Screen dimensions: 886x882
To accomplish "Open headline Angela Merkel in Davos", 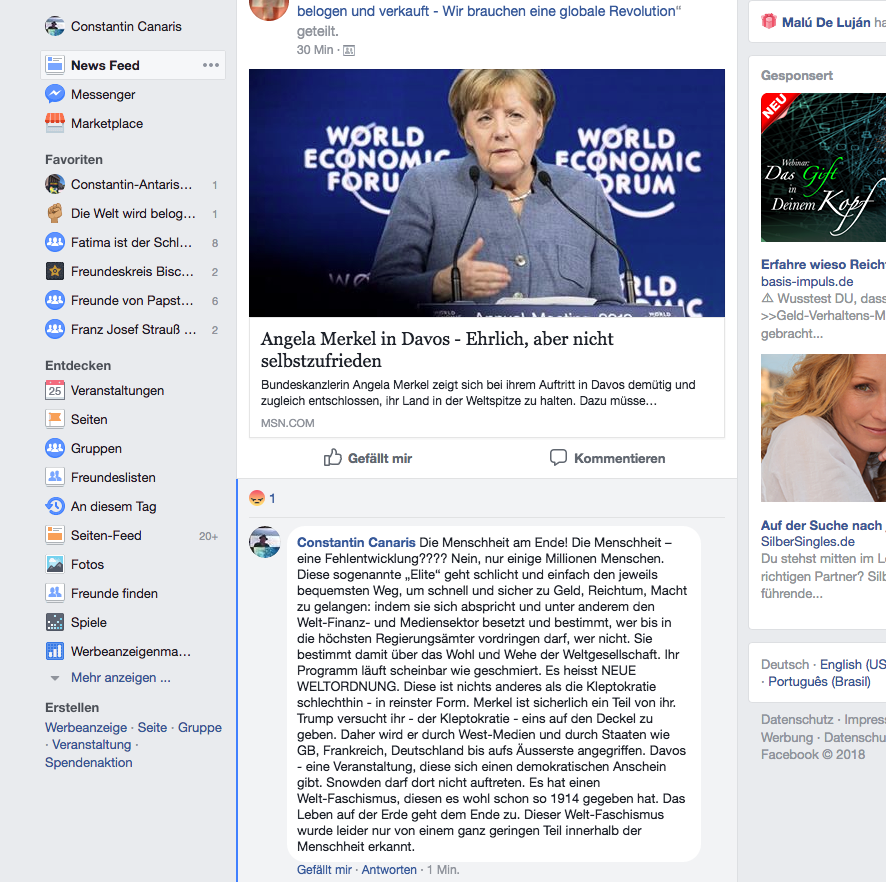I will [437, 349].
